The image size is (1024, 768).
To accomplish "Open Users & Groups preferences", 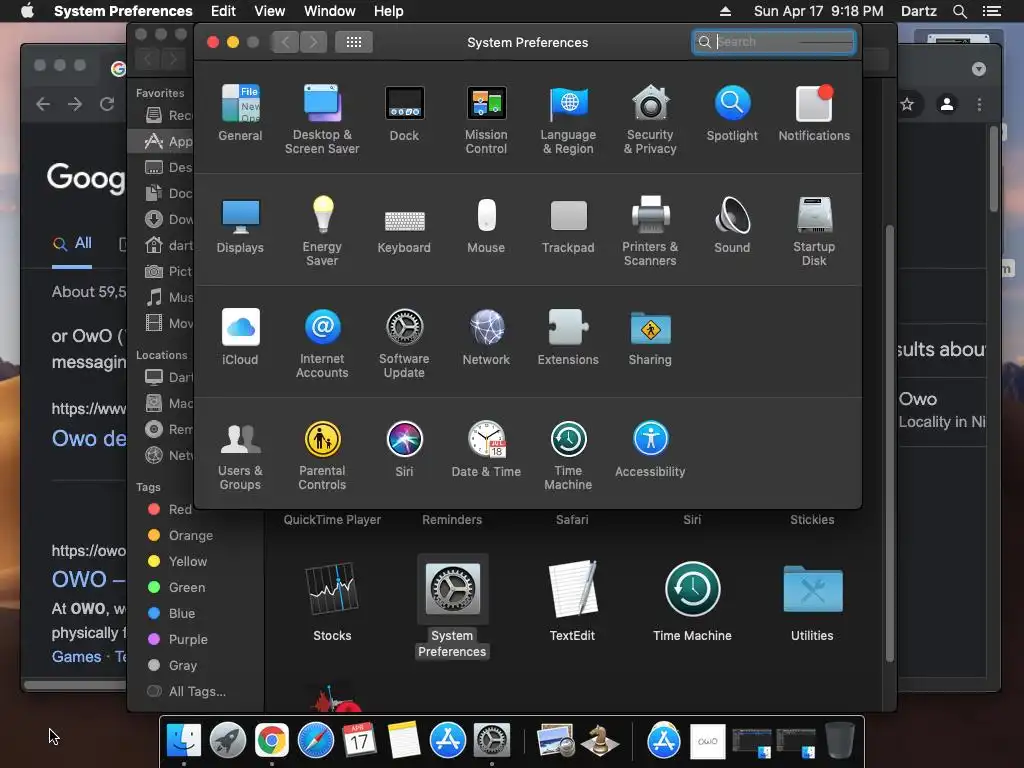I will 240,456.
